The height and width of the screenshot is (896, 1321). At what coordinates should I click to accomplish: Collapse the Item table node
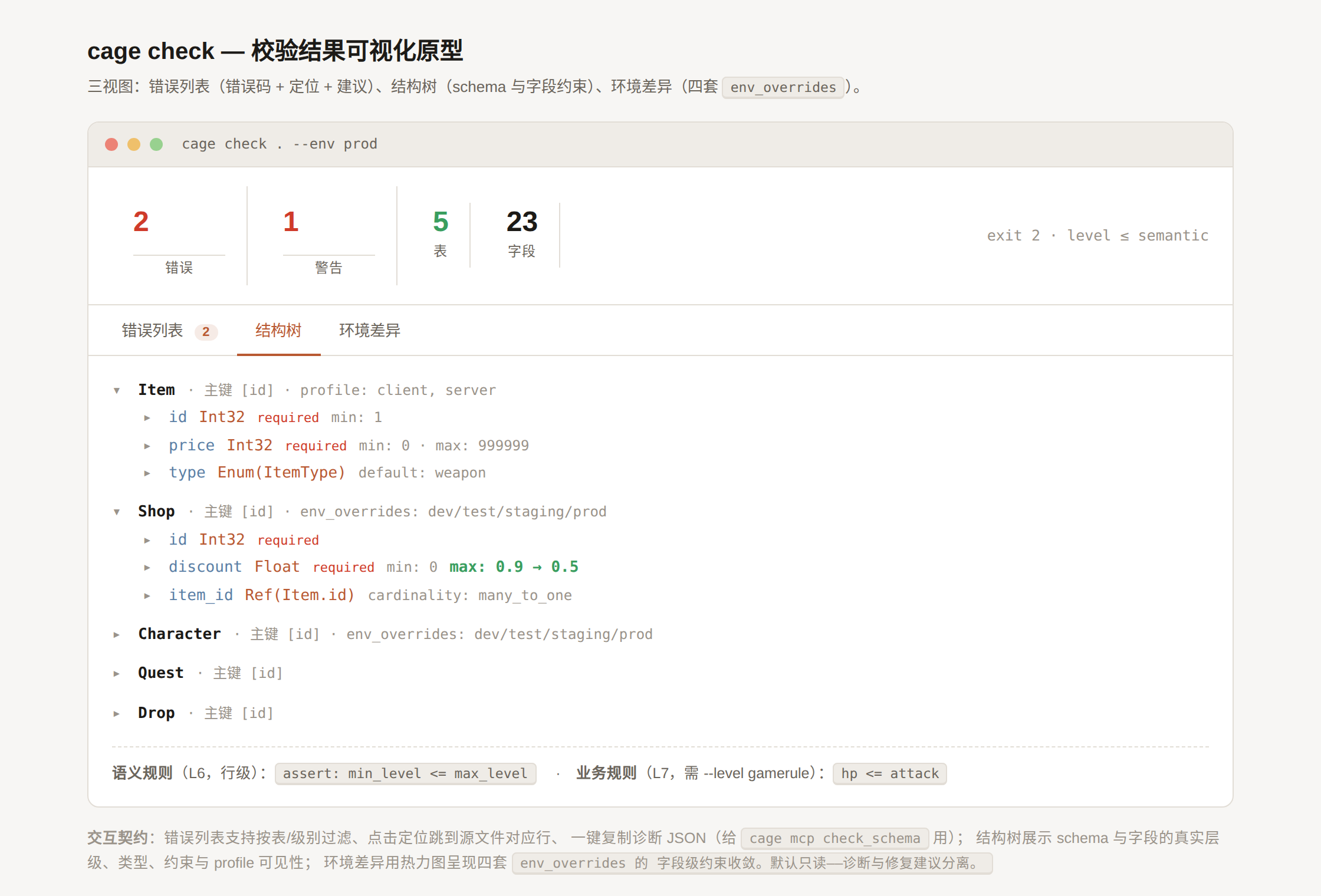pyautogui.click(x=117, y=390)
